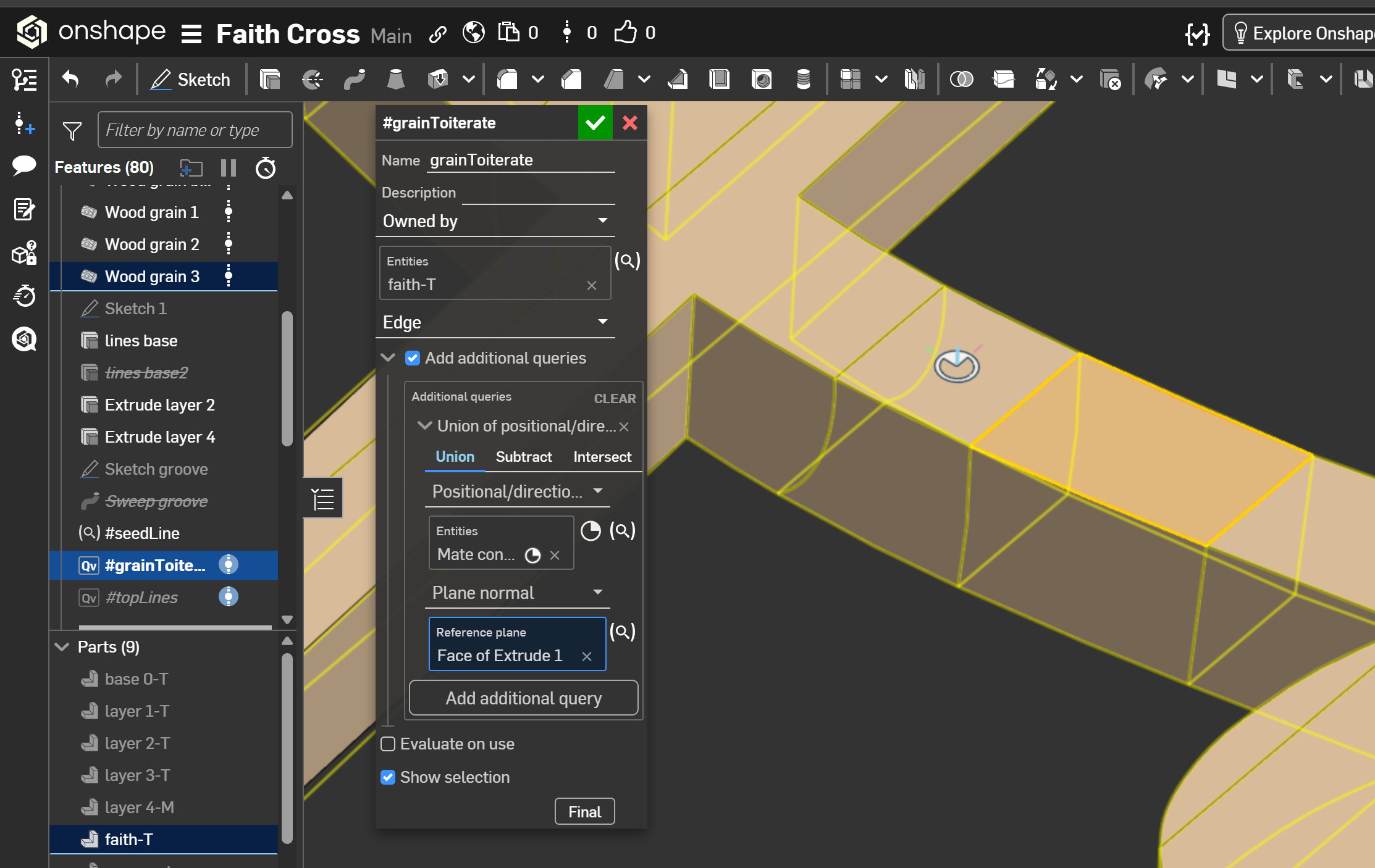Select the Loft tool icon
The height and width of the screenshot is (868, 1375).
pyautogui.click(x=395, y=80)
